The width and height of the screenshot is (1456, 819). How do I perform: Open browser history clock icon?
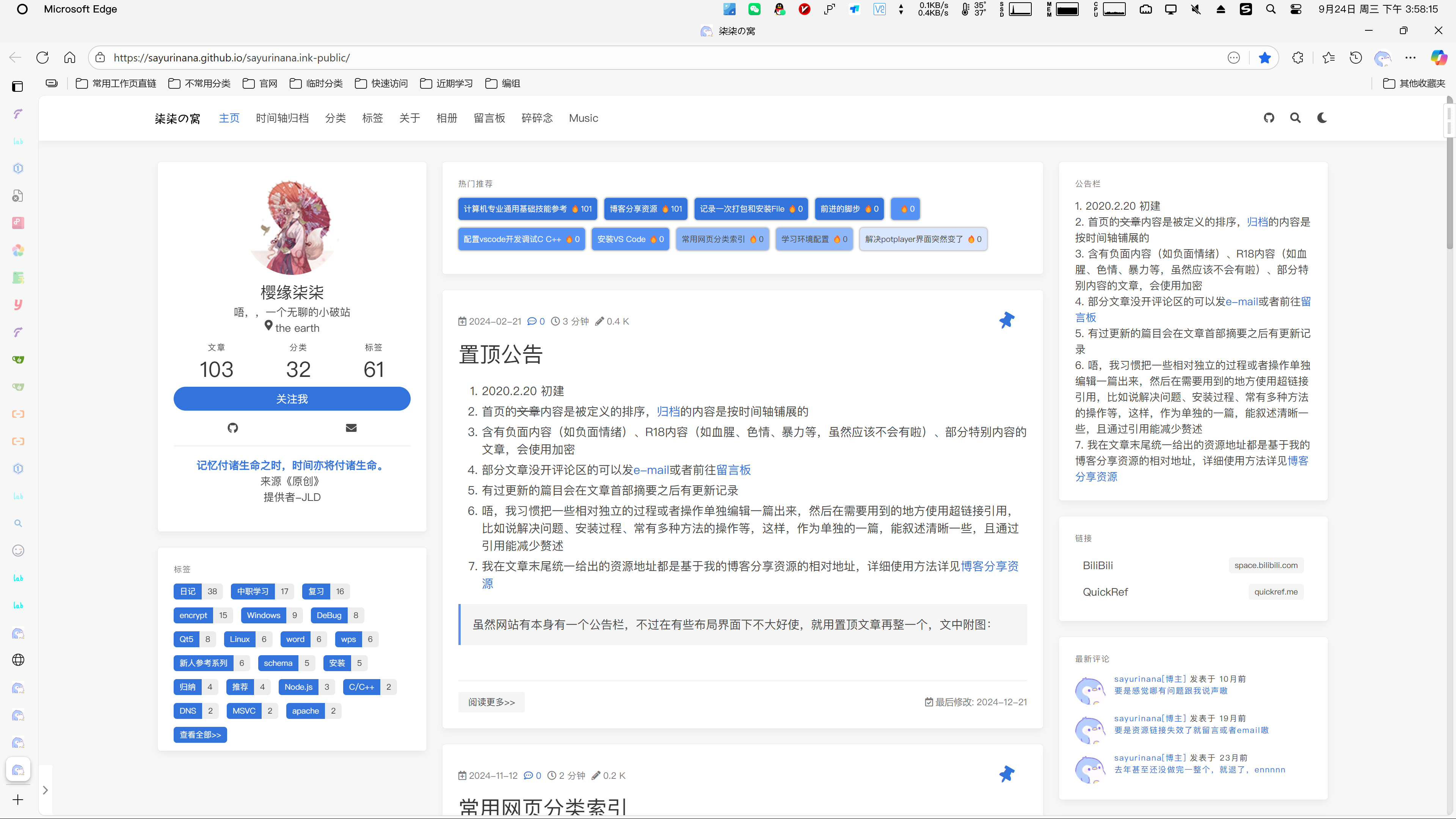click(1356, 58)
